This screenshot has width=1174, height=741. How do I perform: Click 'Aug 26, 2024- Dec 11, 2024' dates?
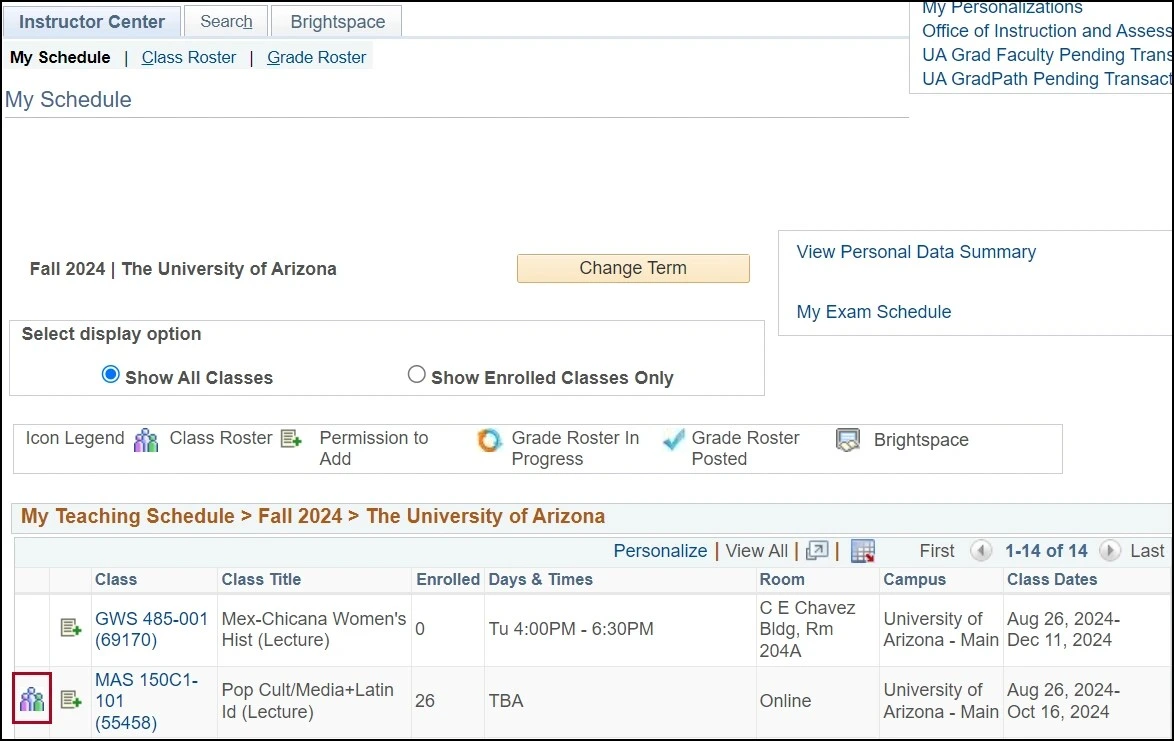[x=1063, y=629]
